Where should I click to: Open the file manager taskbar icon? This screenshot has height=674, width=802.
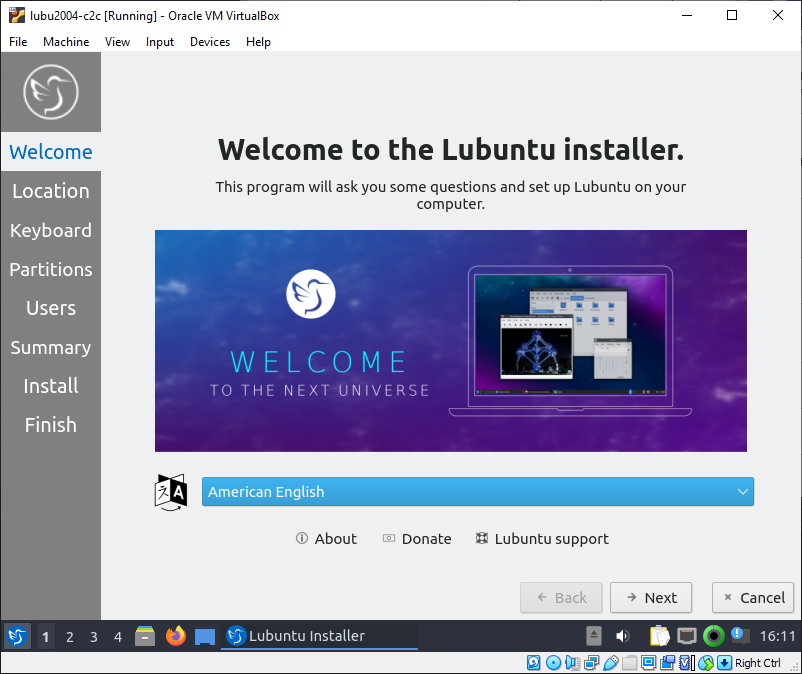point(145,635)
